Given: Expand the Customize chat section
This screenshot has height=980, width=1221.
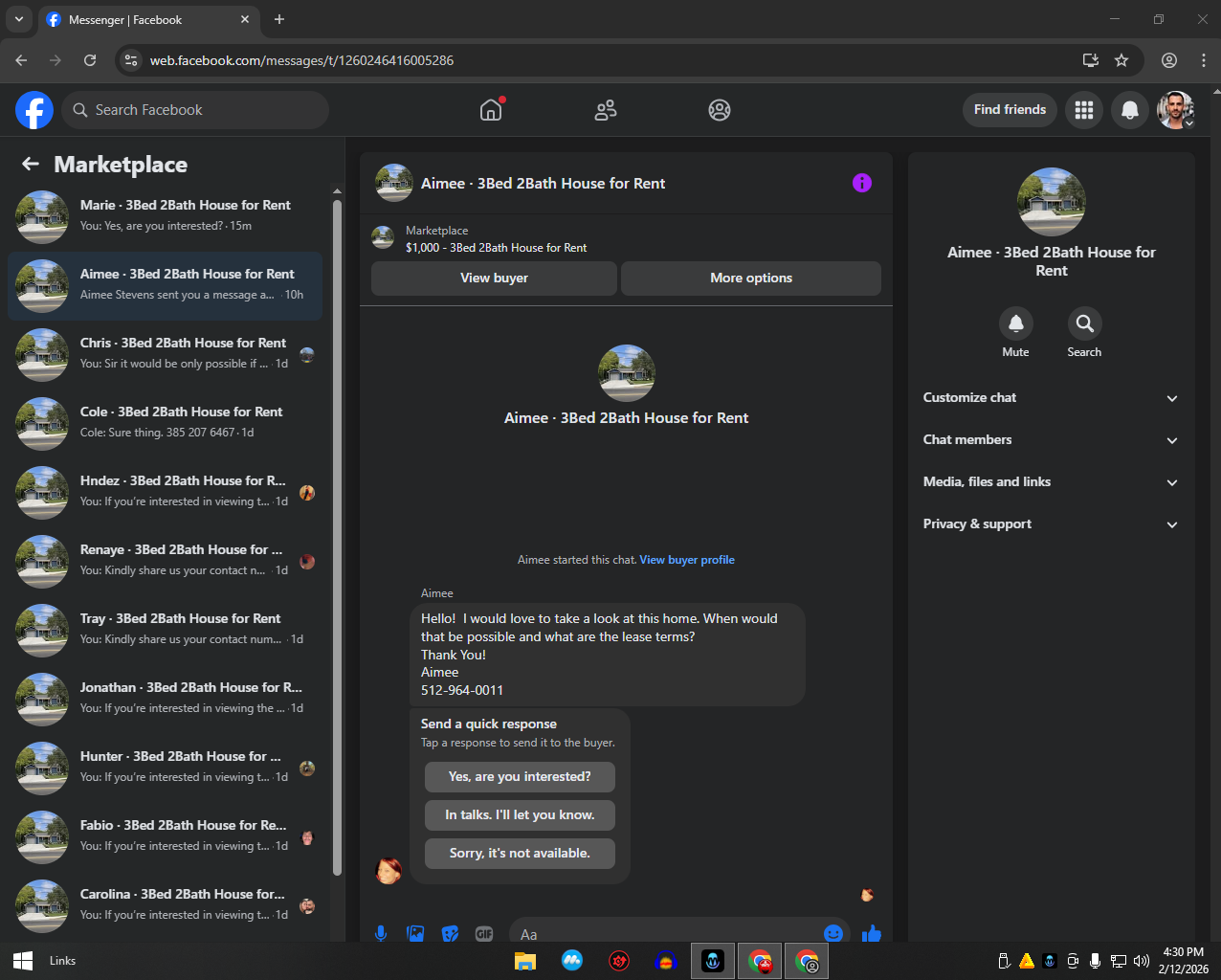Looking at the screenshot, I should [1051, 398].
